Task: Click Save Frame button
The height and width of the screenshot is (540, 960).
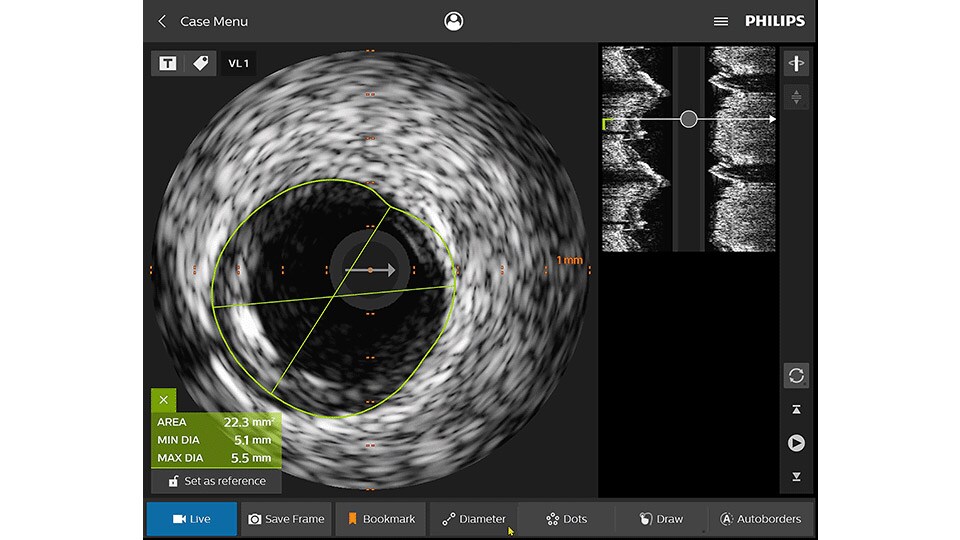Action: coord(286,519)
